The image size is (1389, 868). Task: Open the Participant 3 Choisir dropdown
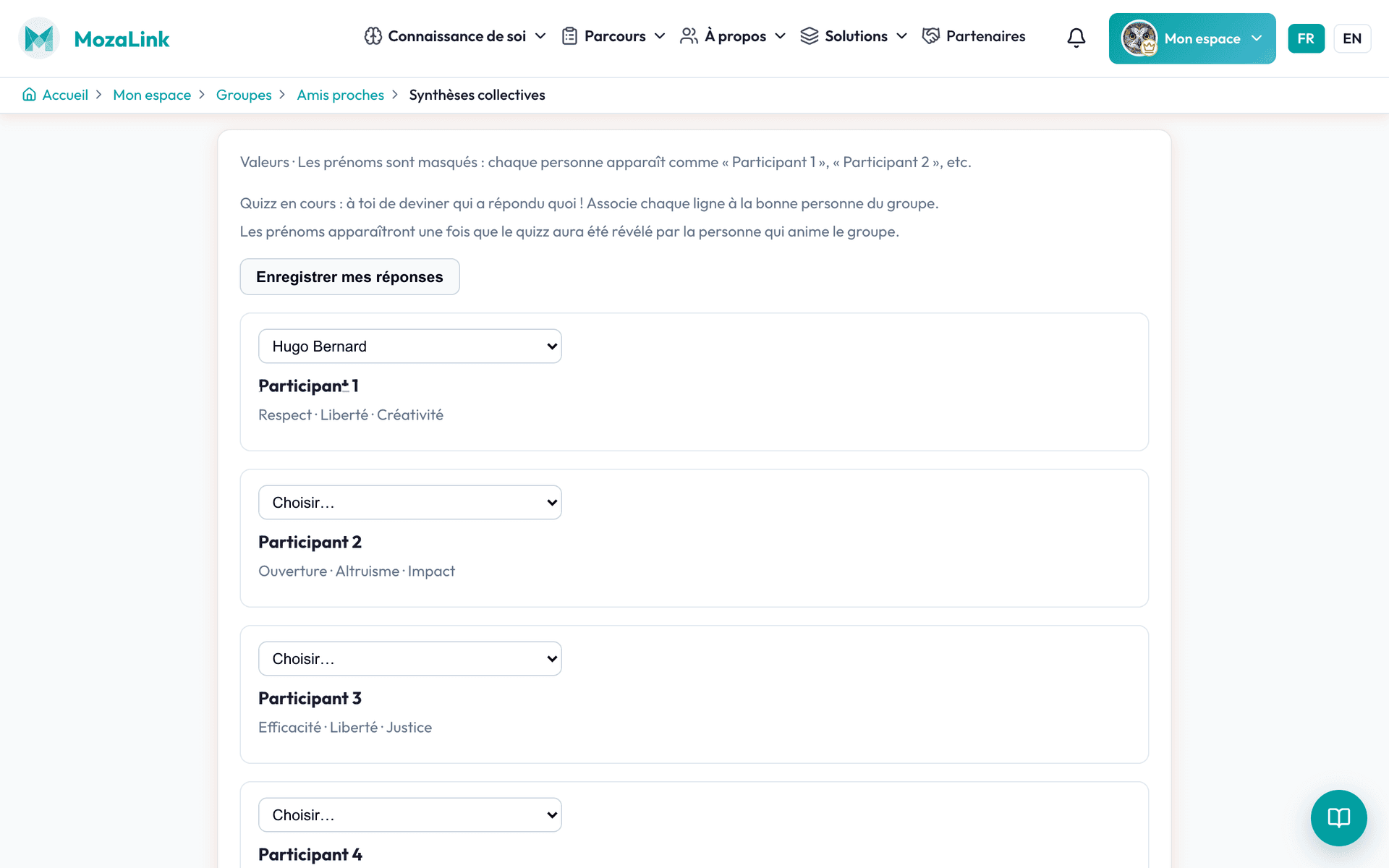410,659
